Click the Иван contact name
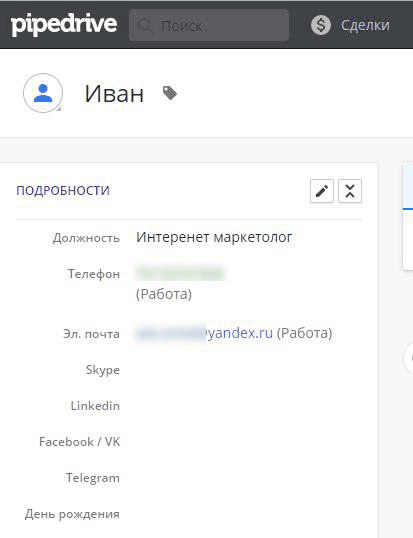 point(114,94)
